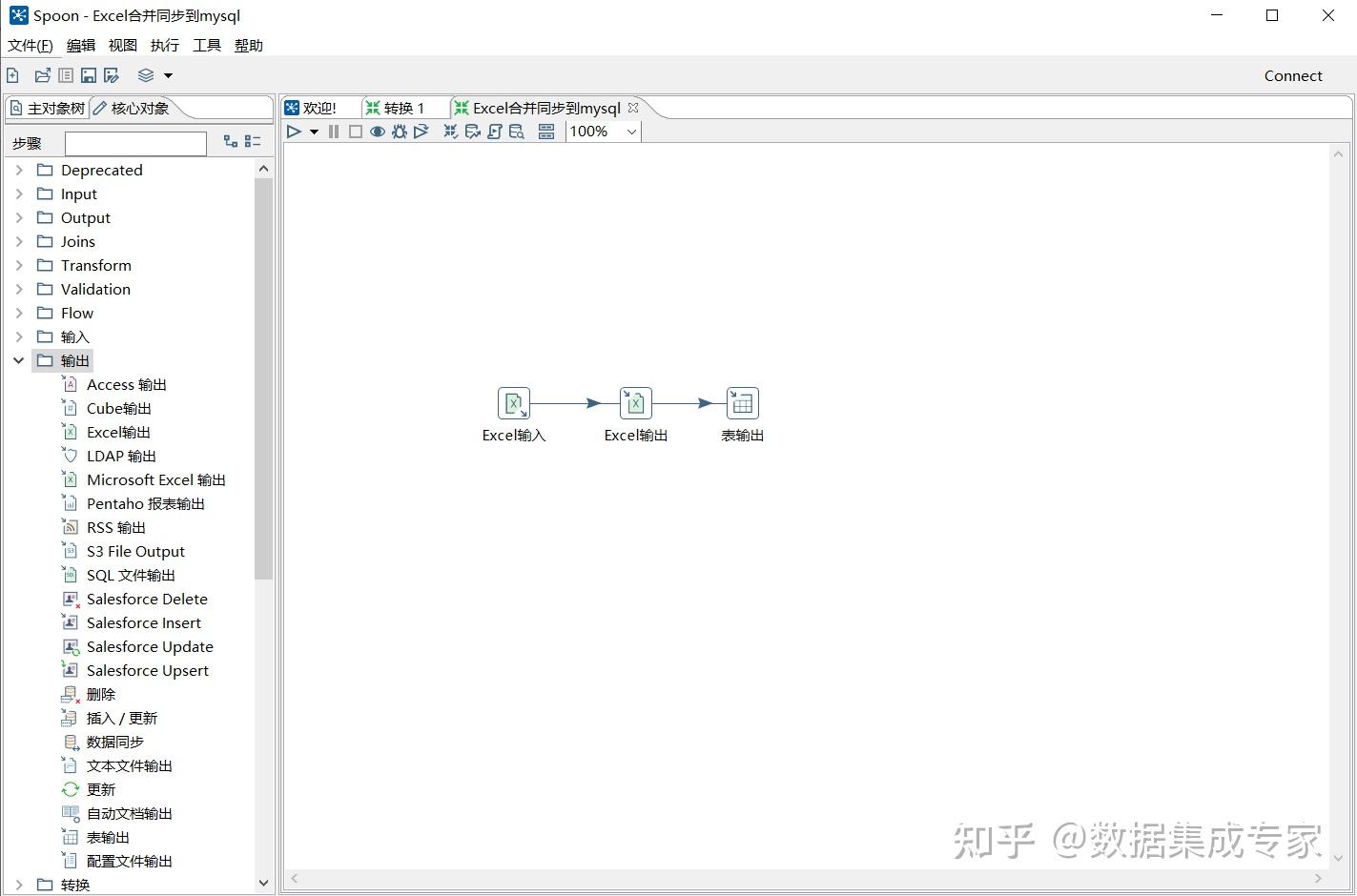Open the 100% zoom level dropdown

[630, 132]
